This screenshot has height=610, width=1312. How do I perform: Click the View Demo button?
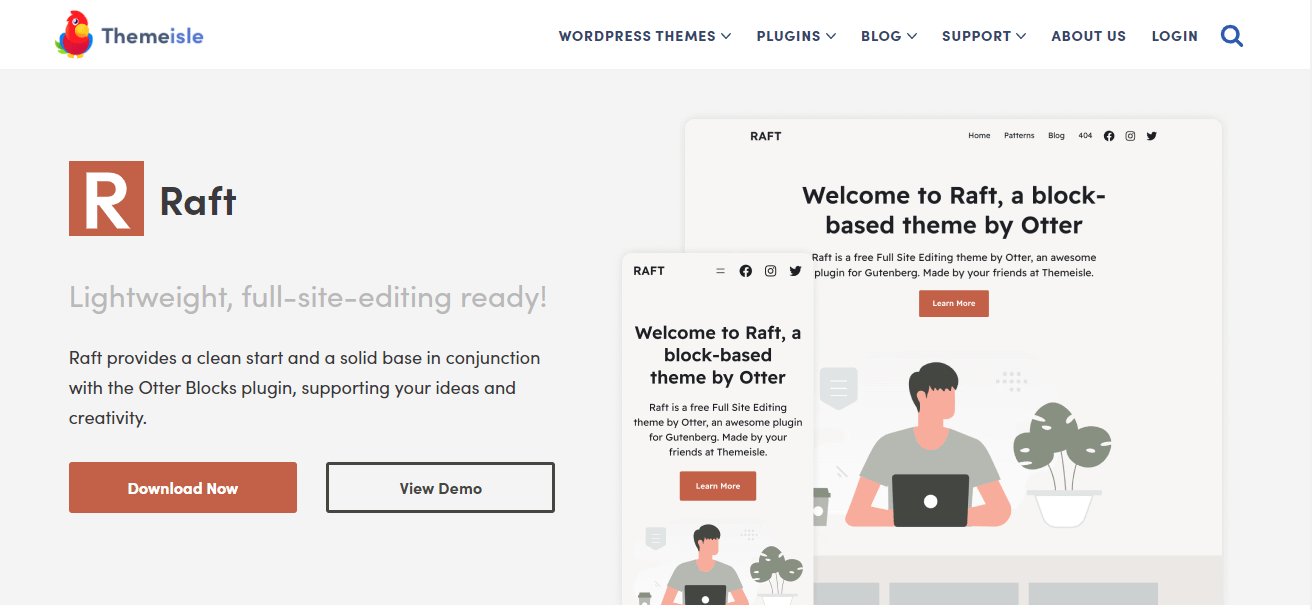click(x=440, y=487)
